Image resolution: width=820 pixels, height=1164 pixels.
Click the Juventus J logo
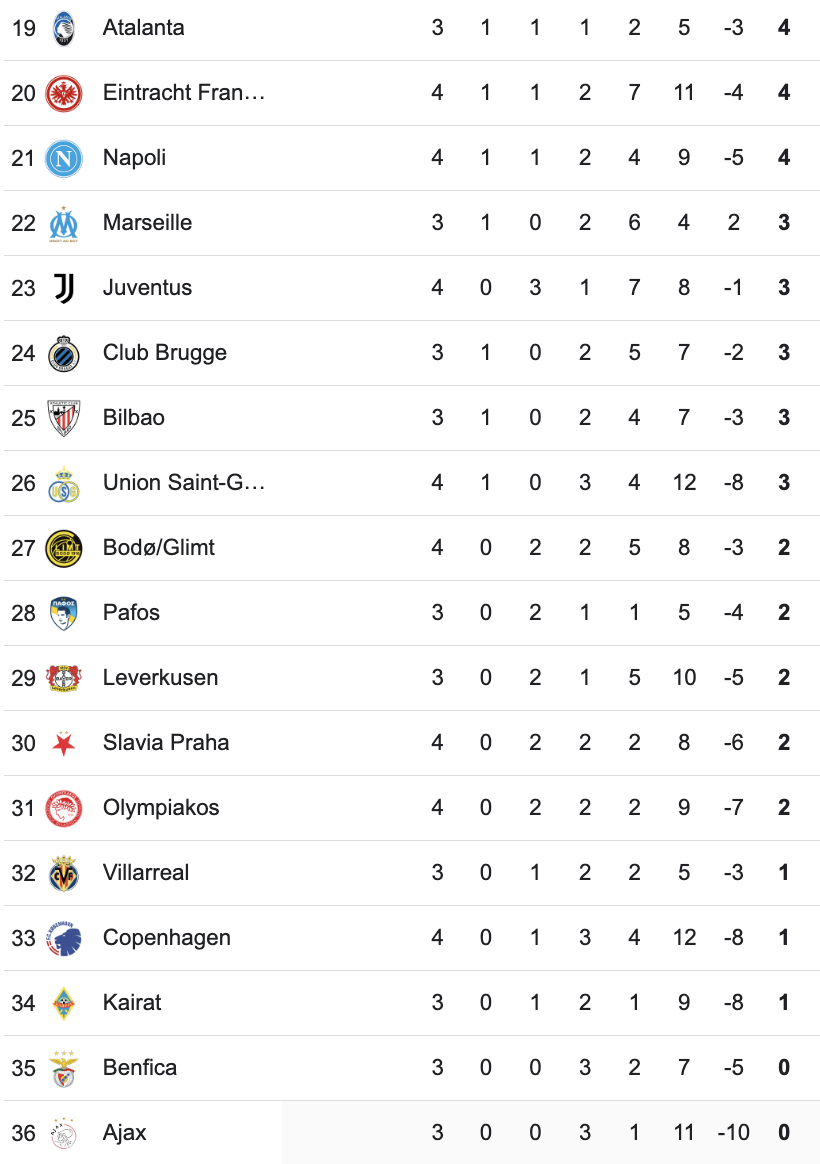coord(63,288)
